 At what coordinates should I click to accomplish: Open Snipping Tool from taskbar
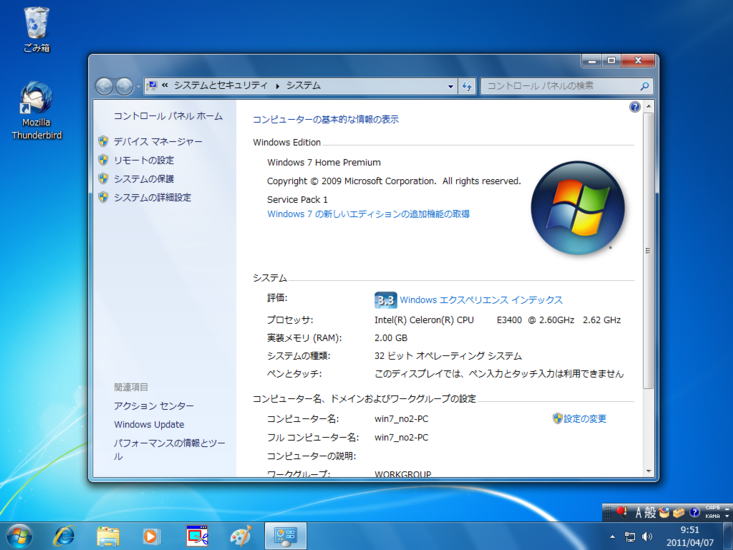coord(197,536)
